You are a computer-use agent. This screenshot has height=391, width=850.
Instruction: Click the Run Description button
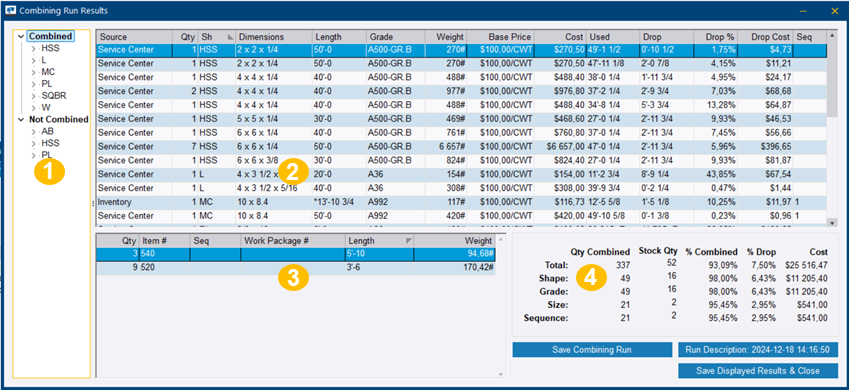tap(758, 350)
